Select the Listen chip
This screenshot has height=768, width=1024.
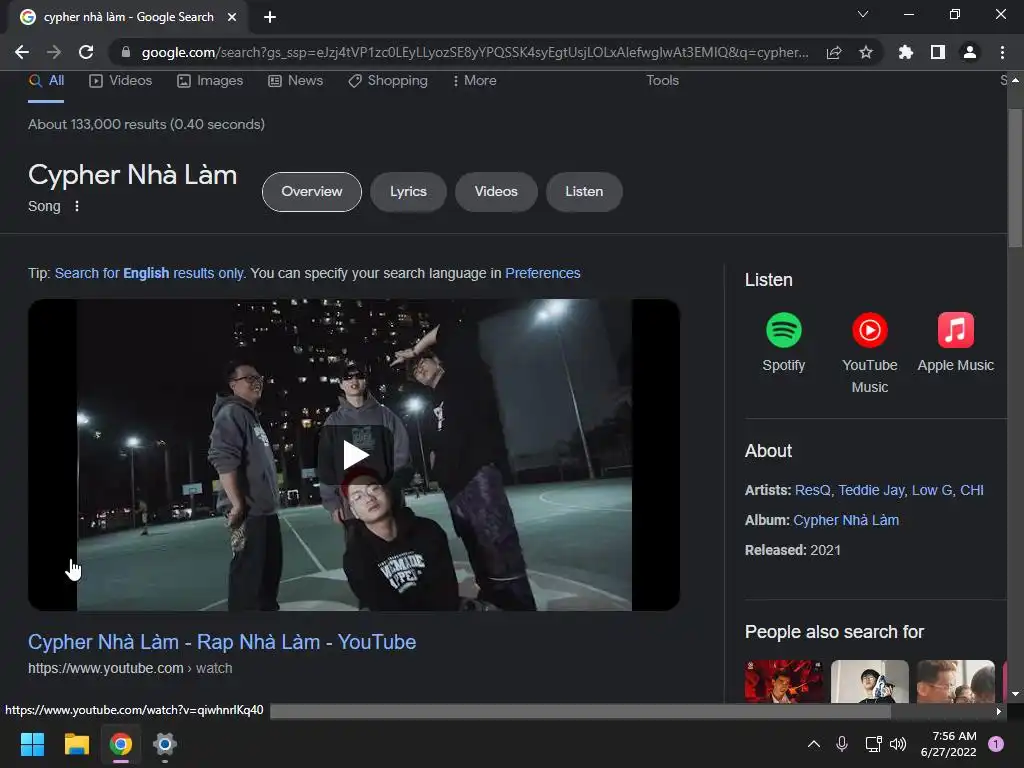click(x=584, y=192)
